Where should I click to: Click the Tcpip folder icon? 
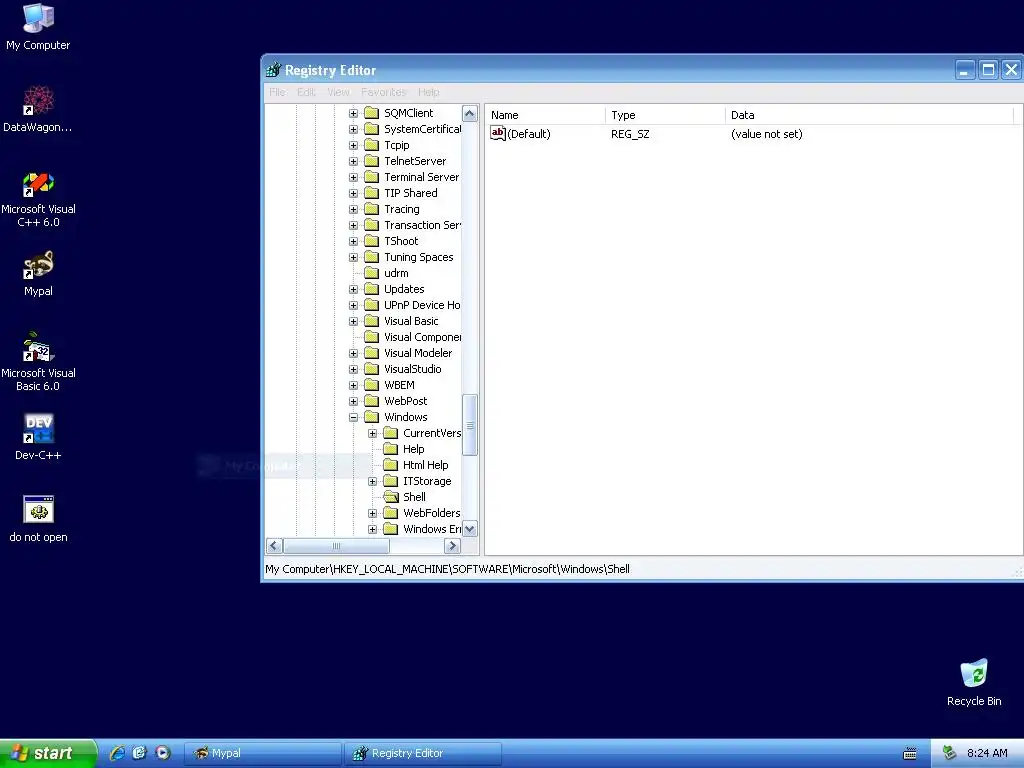[371, 145]
